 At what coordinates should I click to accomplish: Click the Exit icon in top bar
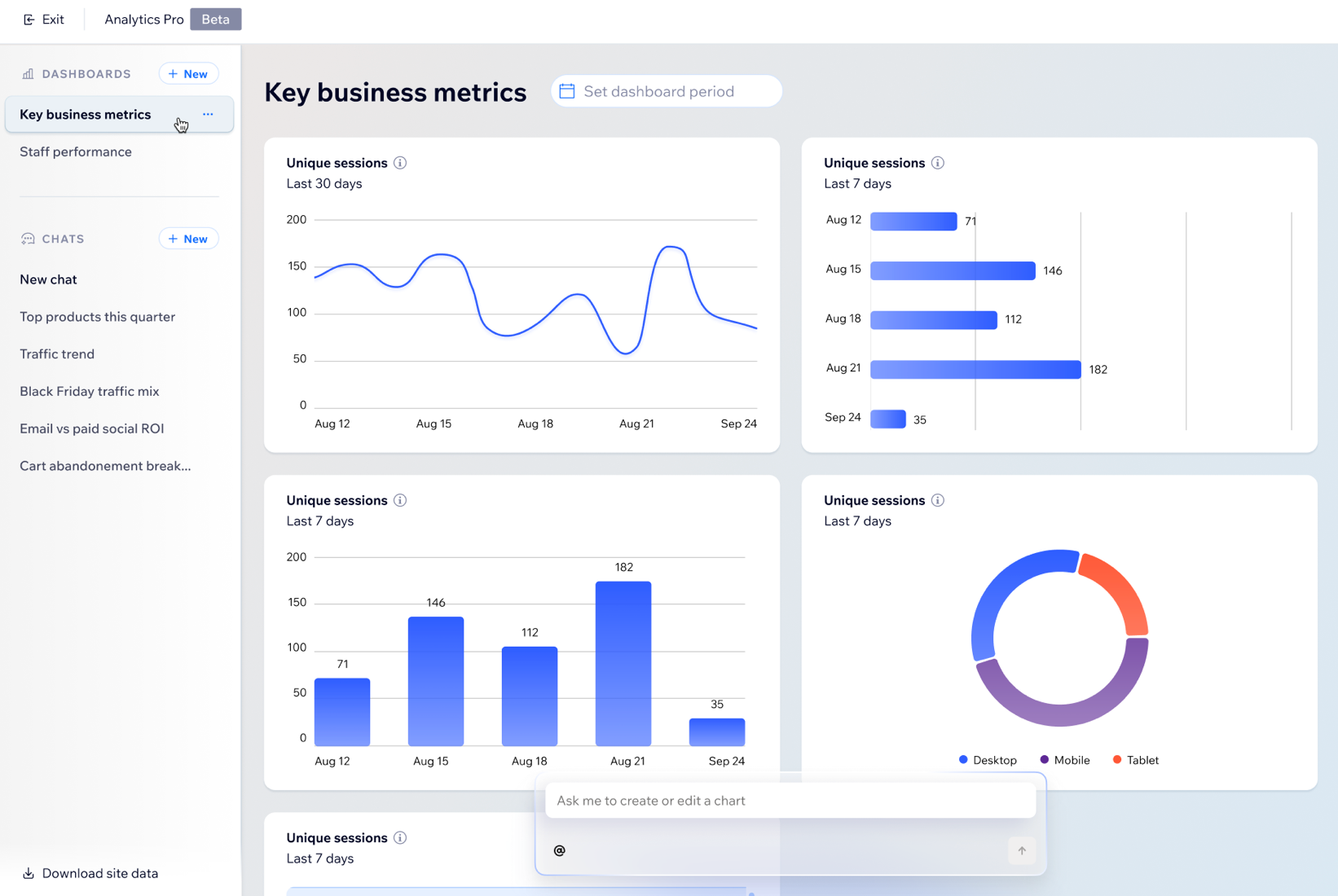pyautogui.click(x=29, y=20)
